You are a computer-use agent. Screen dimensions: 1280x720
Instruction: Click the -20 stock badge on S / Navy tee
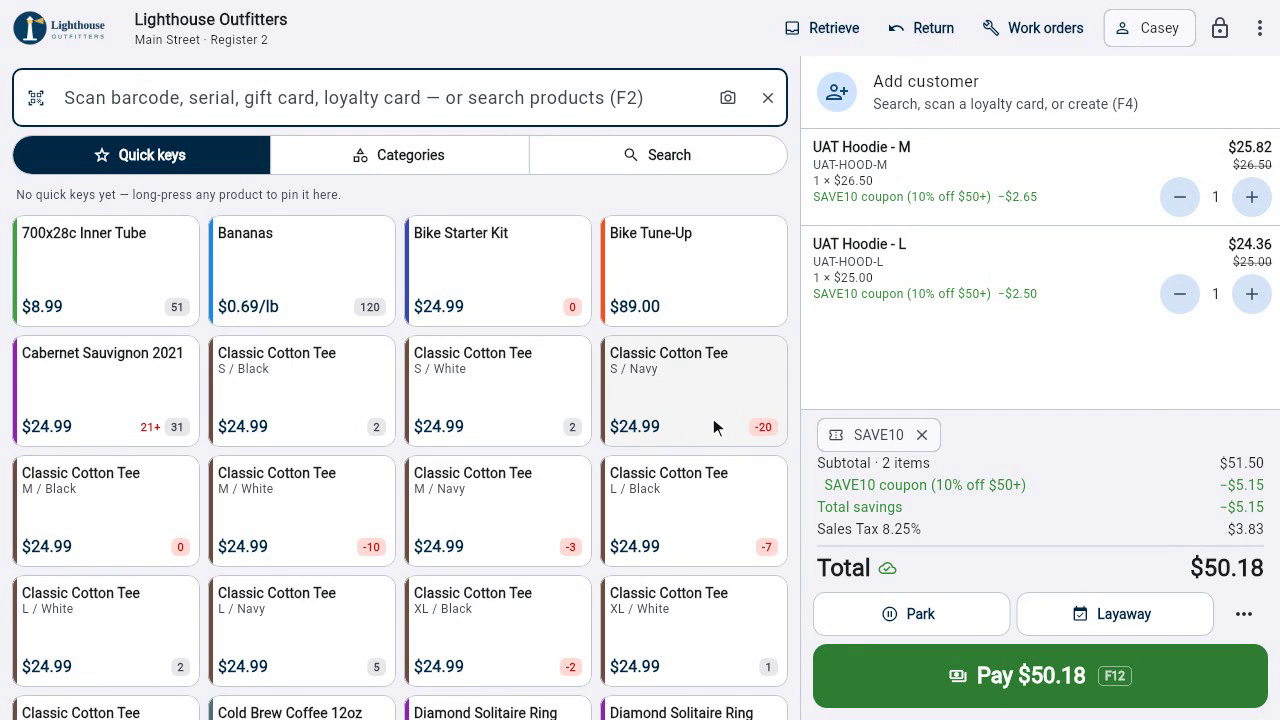(x=764, y=427)
